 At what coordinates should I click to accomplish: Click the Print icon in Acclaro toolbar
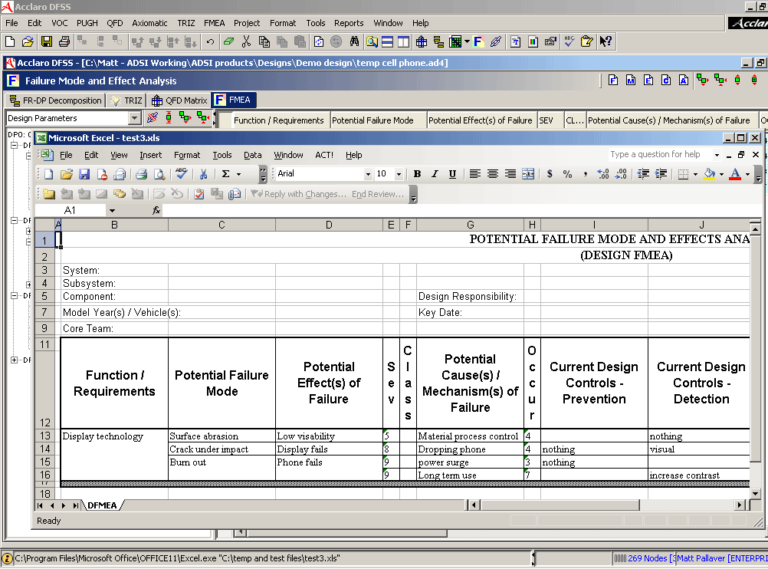point(63,42)
